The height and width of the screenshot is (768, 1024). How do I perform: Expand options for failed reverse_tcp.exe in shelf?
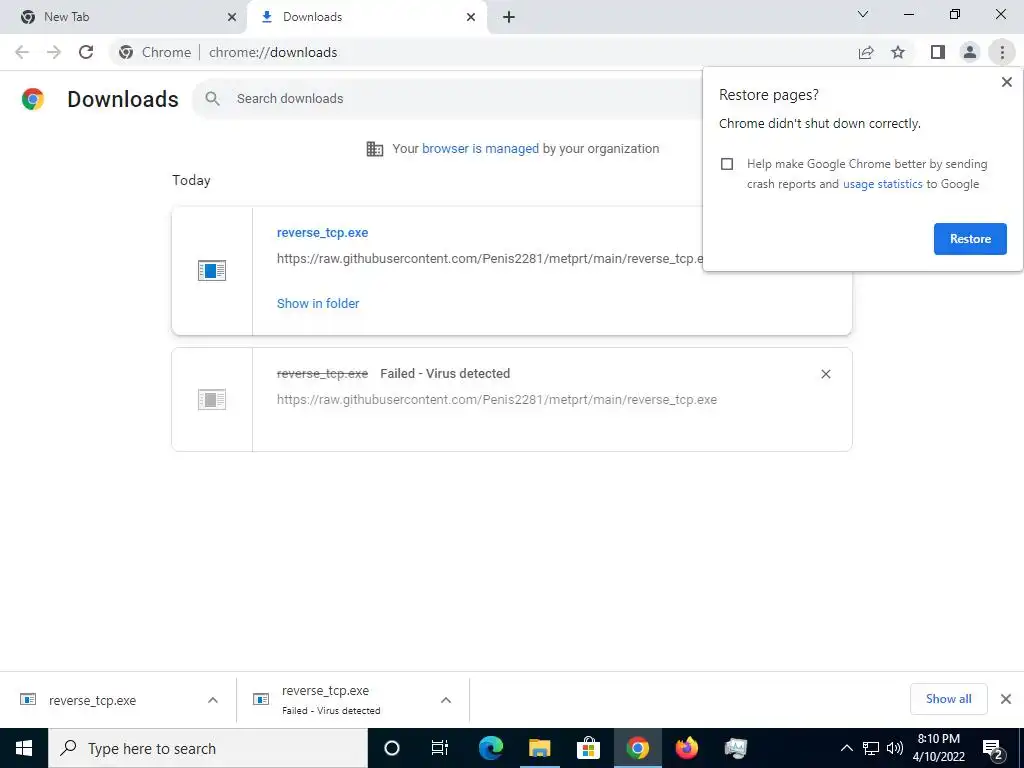445,700
